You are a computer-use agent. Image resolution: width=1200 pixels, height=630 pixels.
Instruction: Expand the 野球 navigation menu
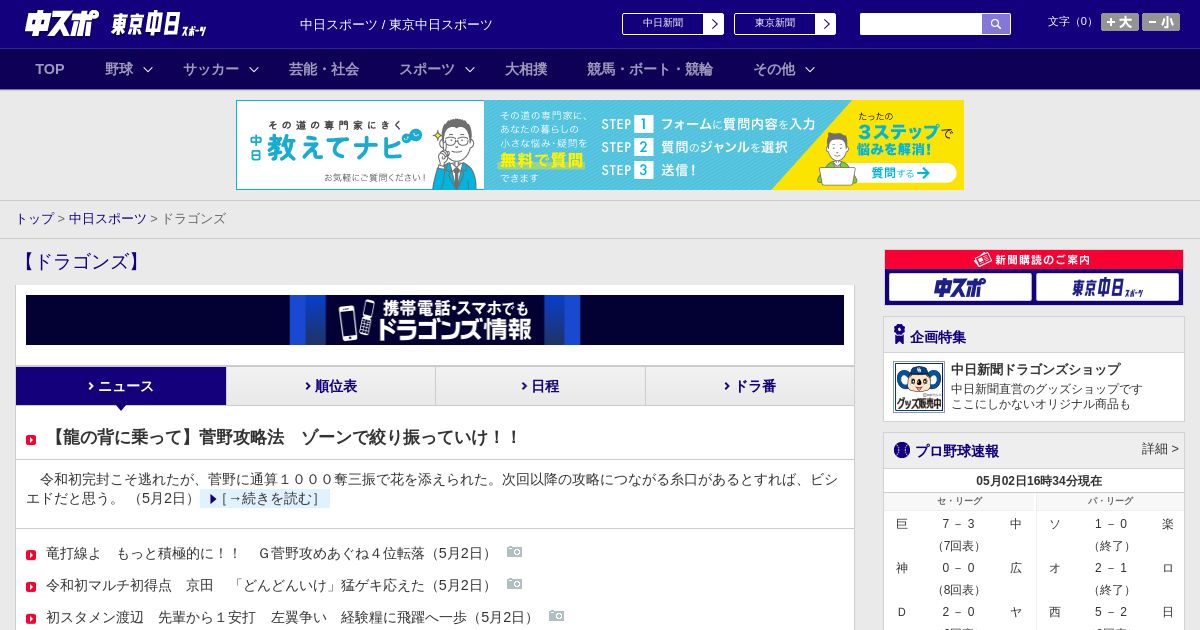(129, 69)
